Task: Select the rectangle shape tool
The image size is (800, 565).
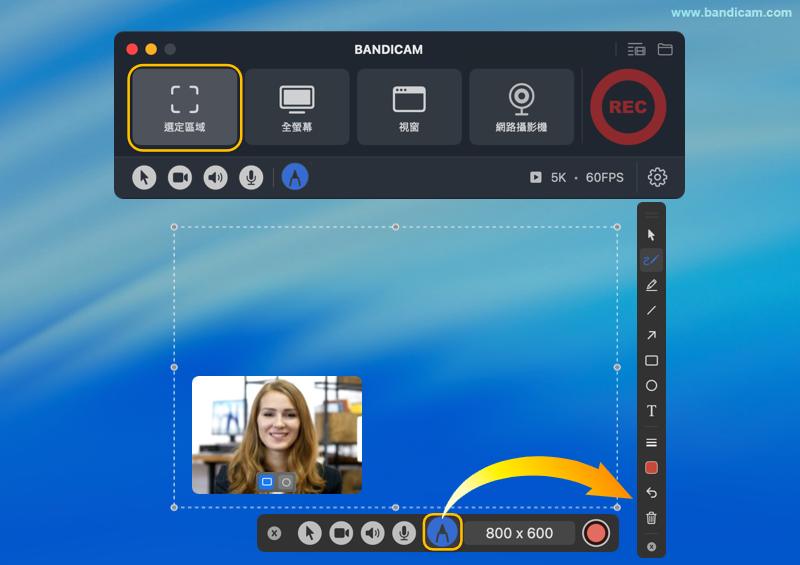Action: 651,360
